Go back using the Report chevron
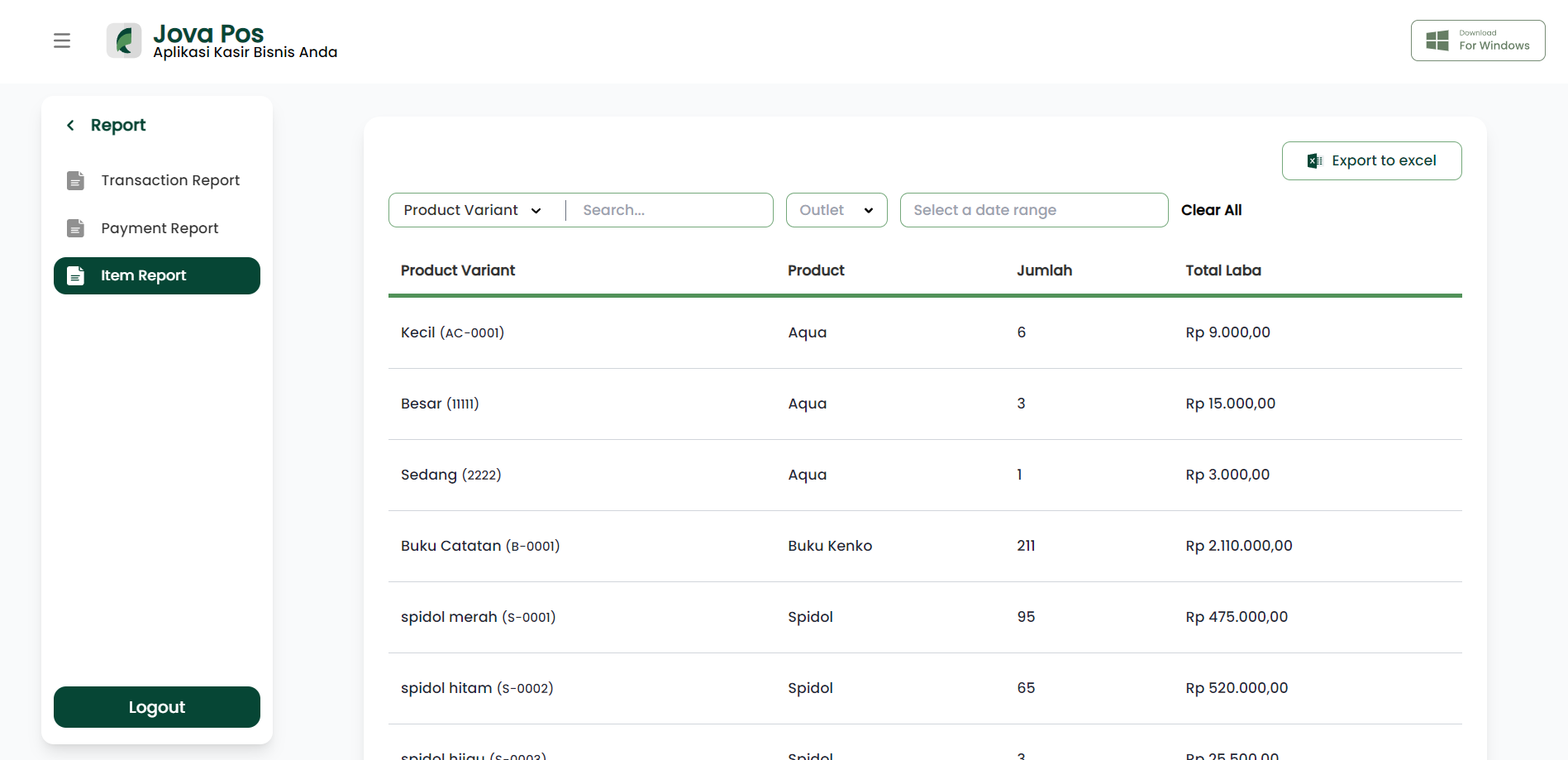Image resolution: width=1568 pixels, height=760 pixels. 70,125
